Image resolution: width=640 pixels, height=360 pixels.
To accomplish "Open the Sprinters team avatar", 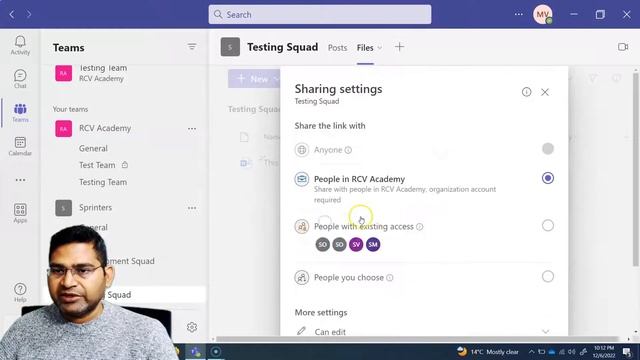I will coord(64,208).
